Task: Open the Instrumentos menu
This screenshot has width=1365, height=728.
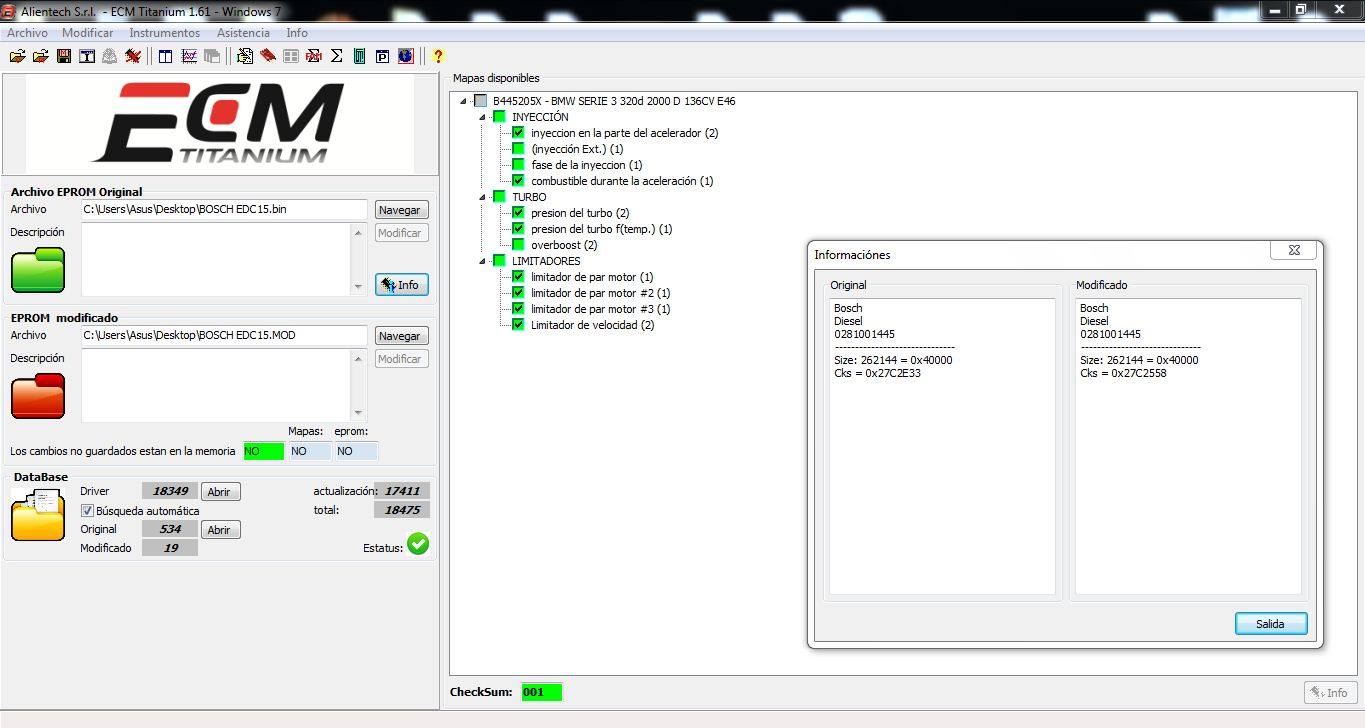Action: [165, 33]
